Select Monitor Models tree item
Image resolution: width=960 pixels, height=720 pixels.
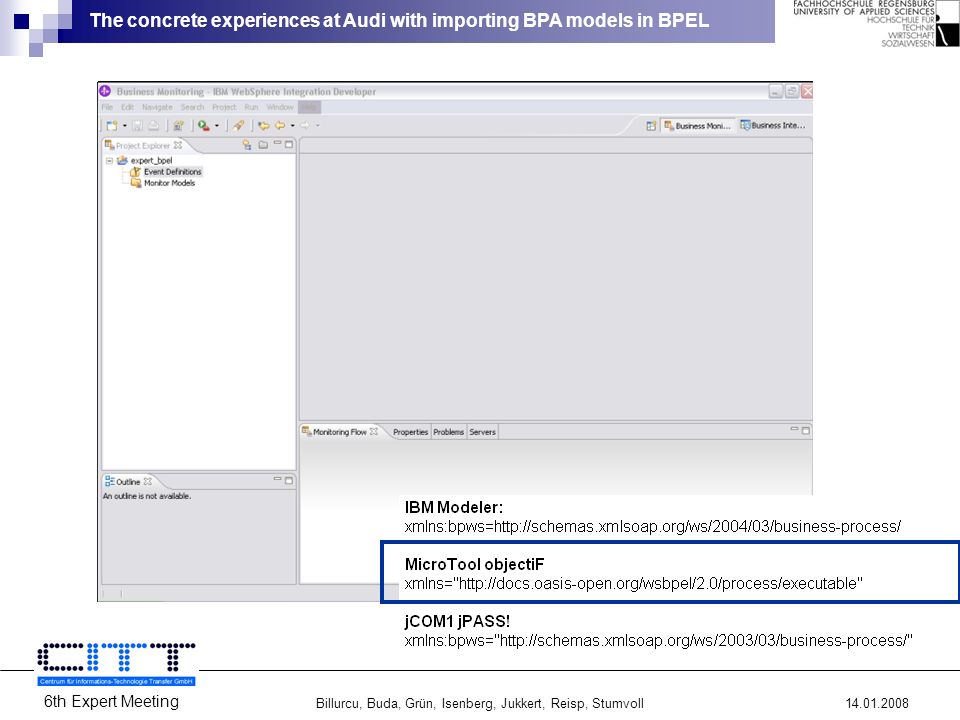click(170, 183)
